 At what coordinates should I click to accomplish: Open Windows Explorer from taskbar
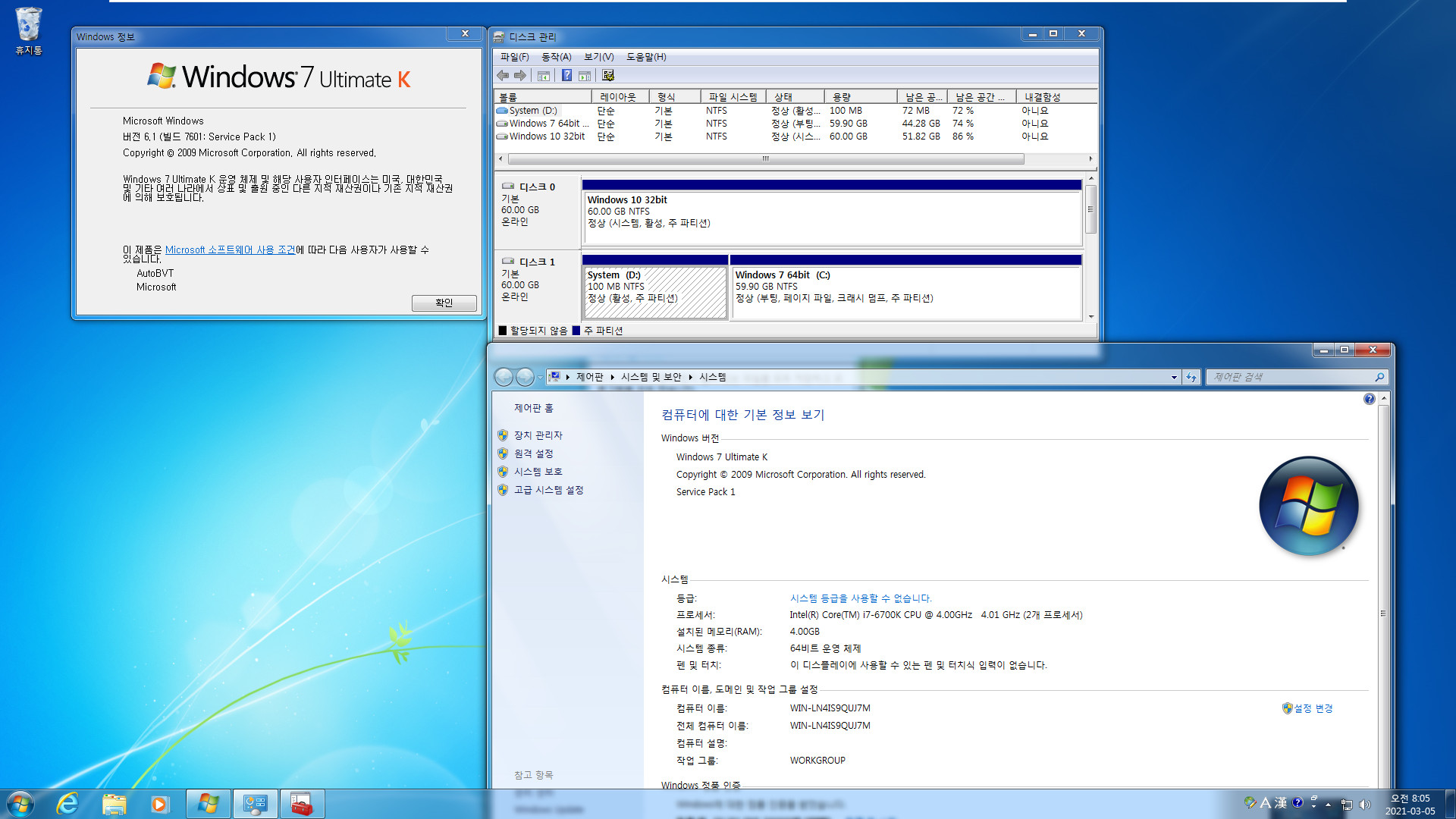(114, 804)
